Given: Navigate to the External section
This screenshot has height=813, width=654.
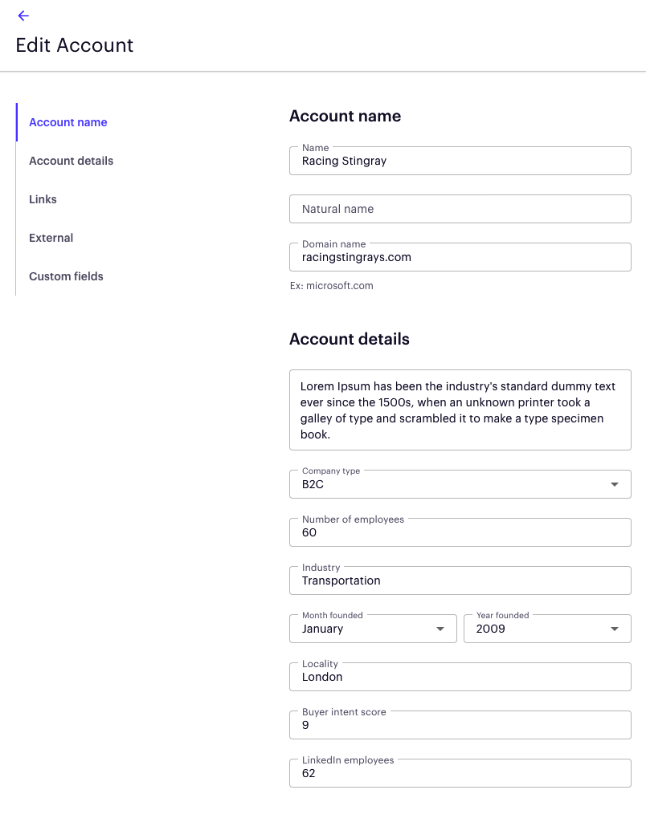Looking at the screenshot, I should (51, 237).
